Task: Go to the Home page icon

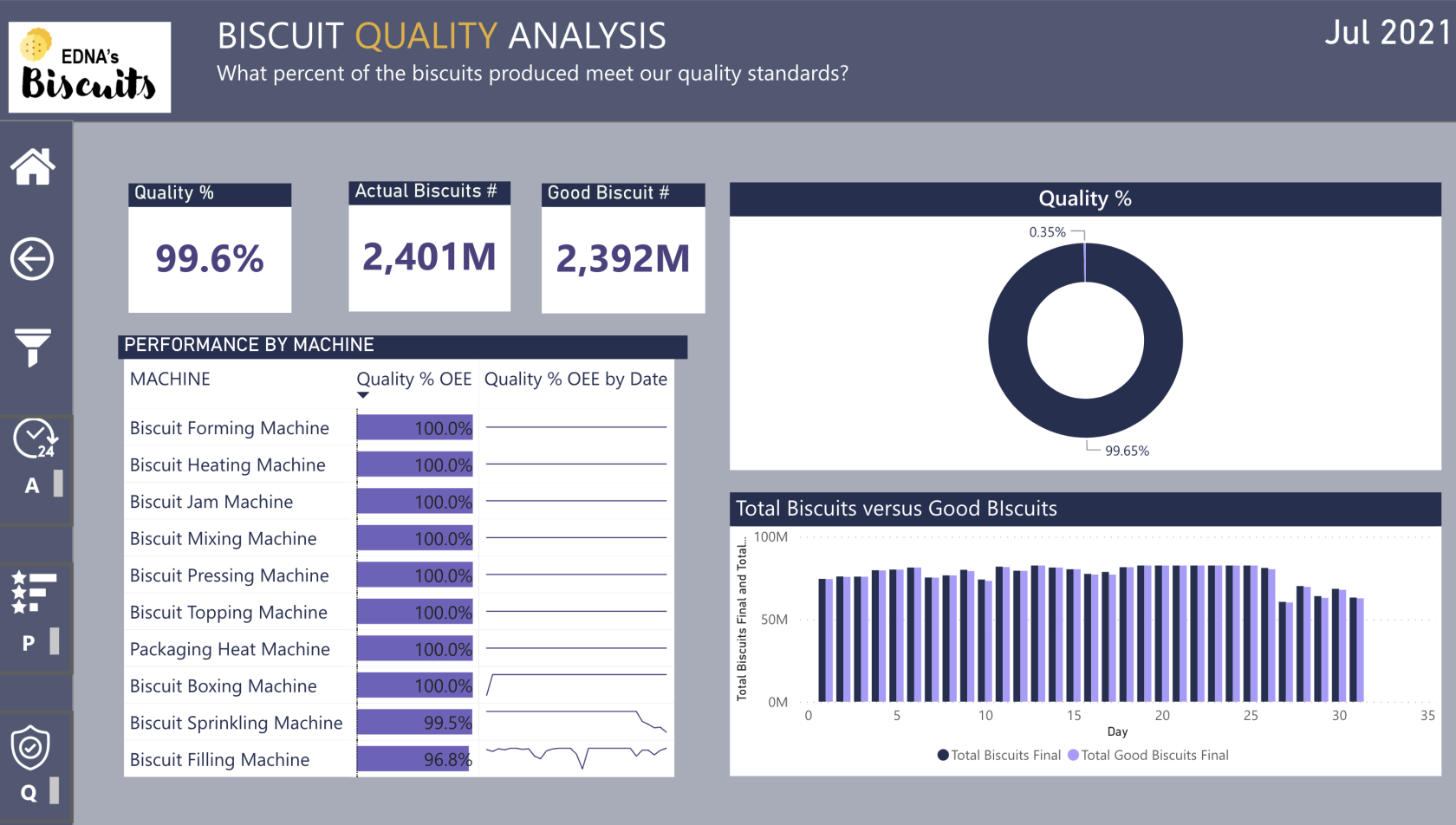Action: point(33,166)
